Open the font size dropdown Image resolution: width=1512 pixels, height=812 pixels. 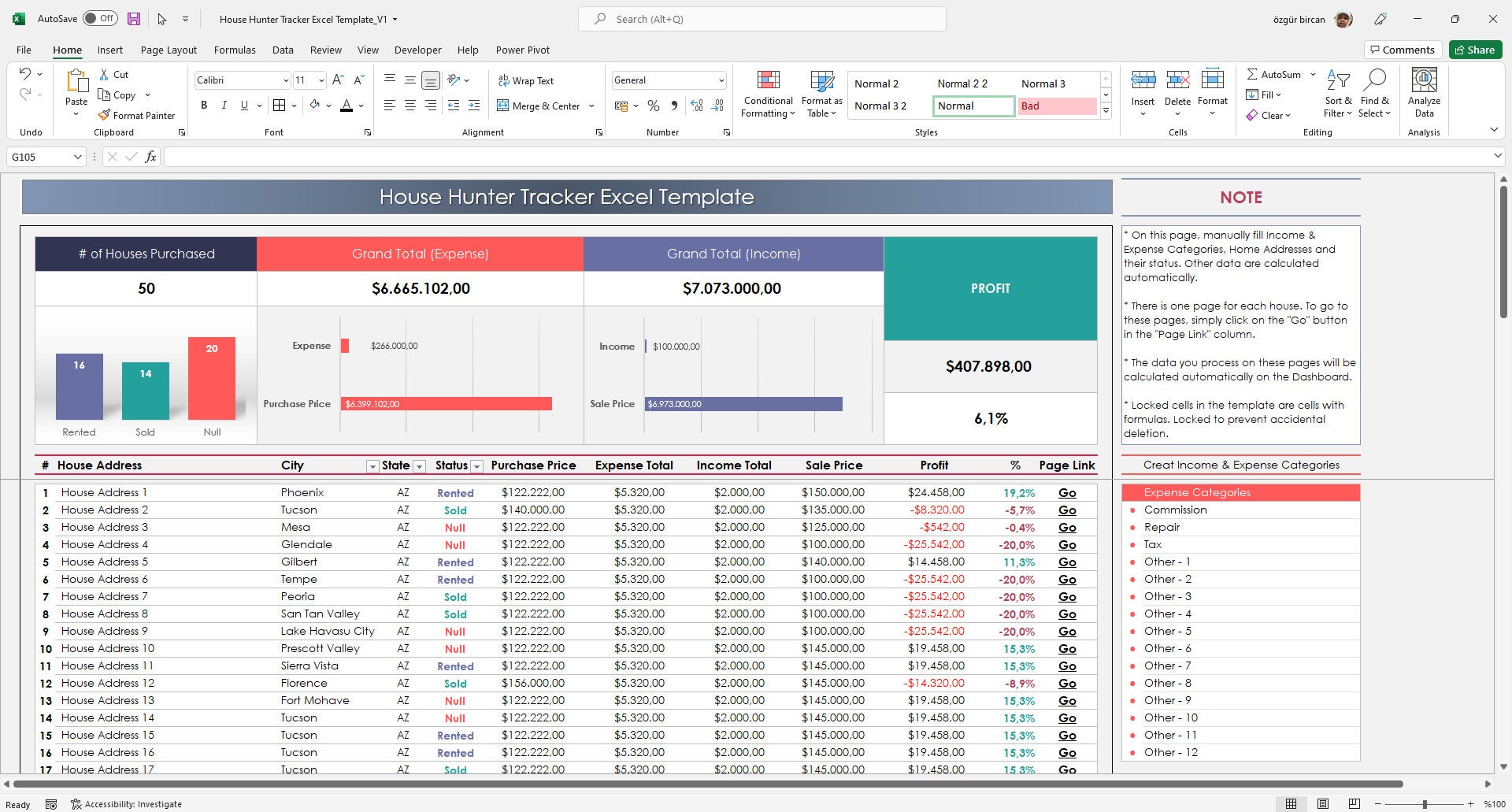pos(321,80)
